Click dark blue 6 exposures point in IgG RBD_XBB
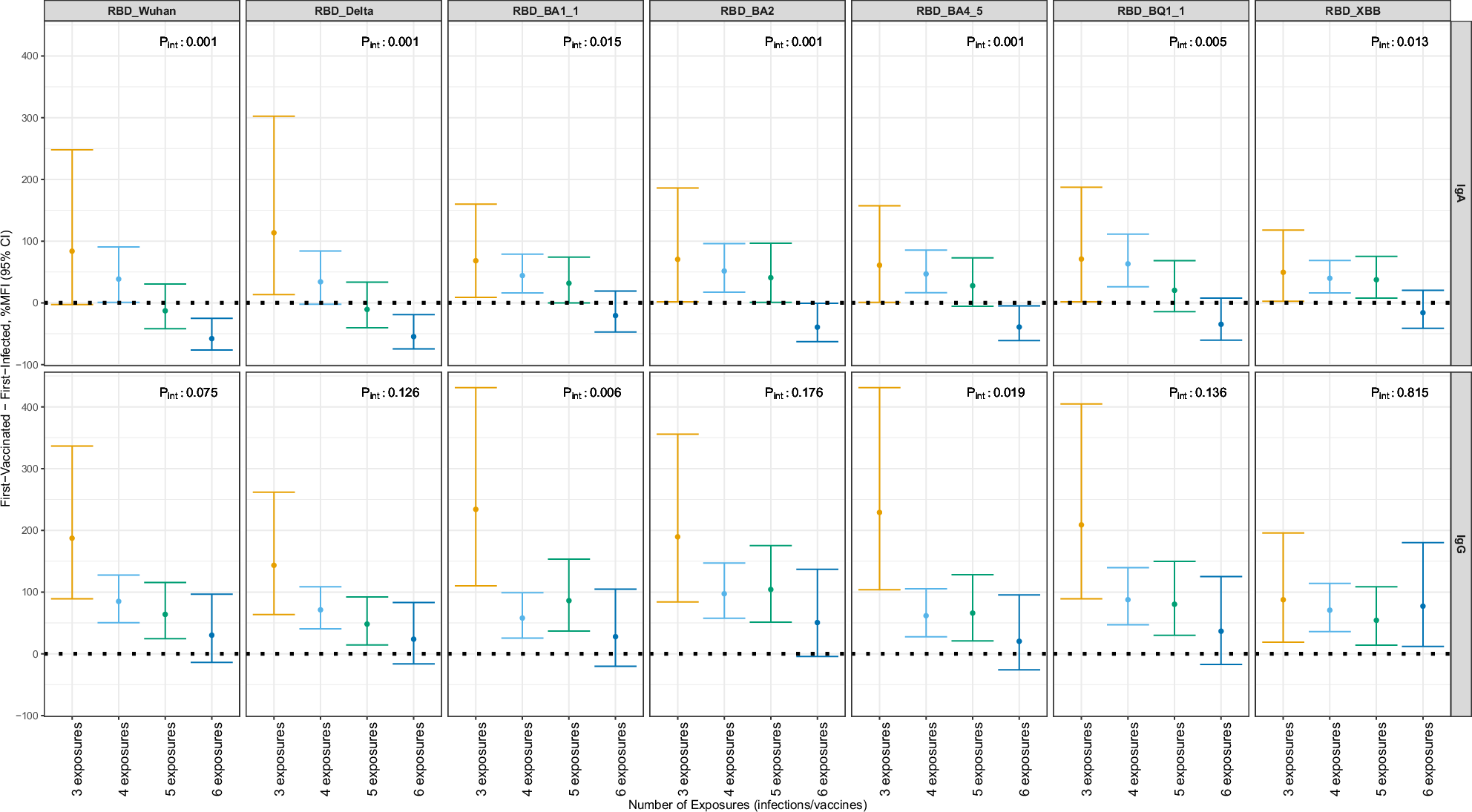Screen dimensions: 1472x812 (x=1423, y=607)
